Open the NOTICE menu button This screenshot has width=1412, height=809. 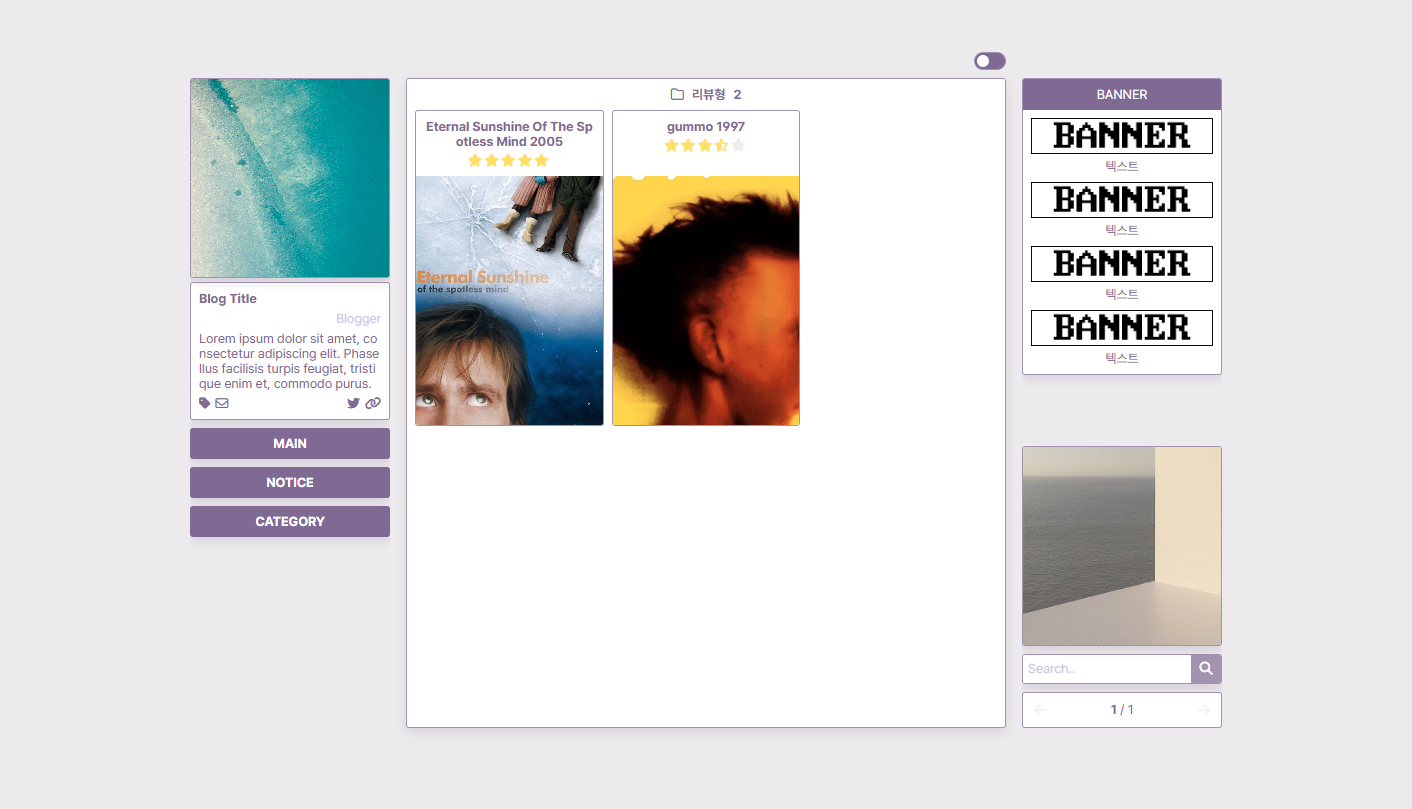290,482
